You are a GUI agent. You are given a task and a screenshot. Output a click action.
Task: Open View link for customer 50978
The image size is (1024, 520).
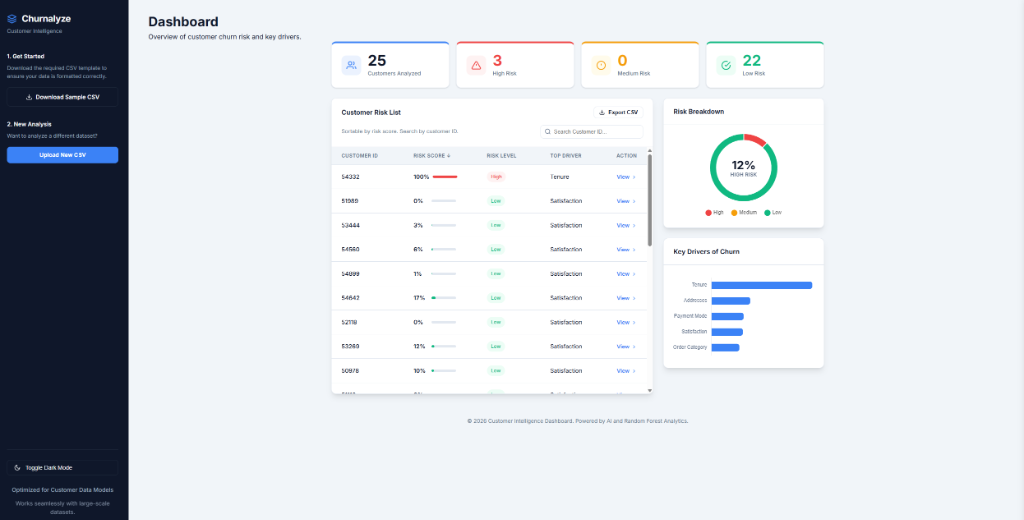pyautogui.click(x=626, y=370)
